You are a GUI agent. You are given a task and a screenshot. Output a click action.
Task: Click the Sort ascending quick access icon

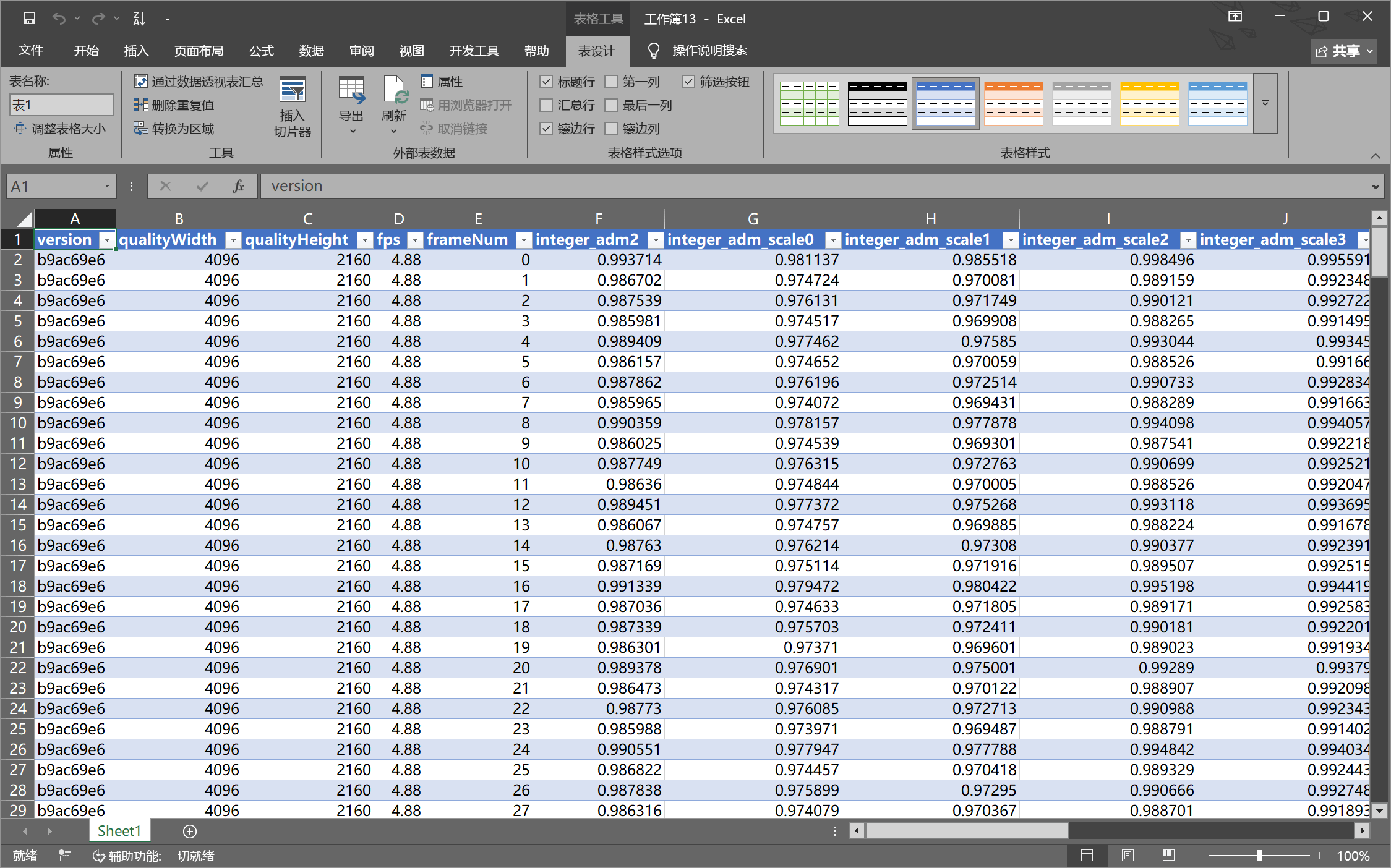coord(139,19)
